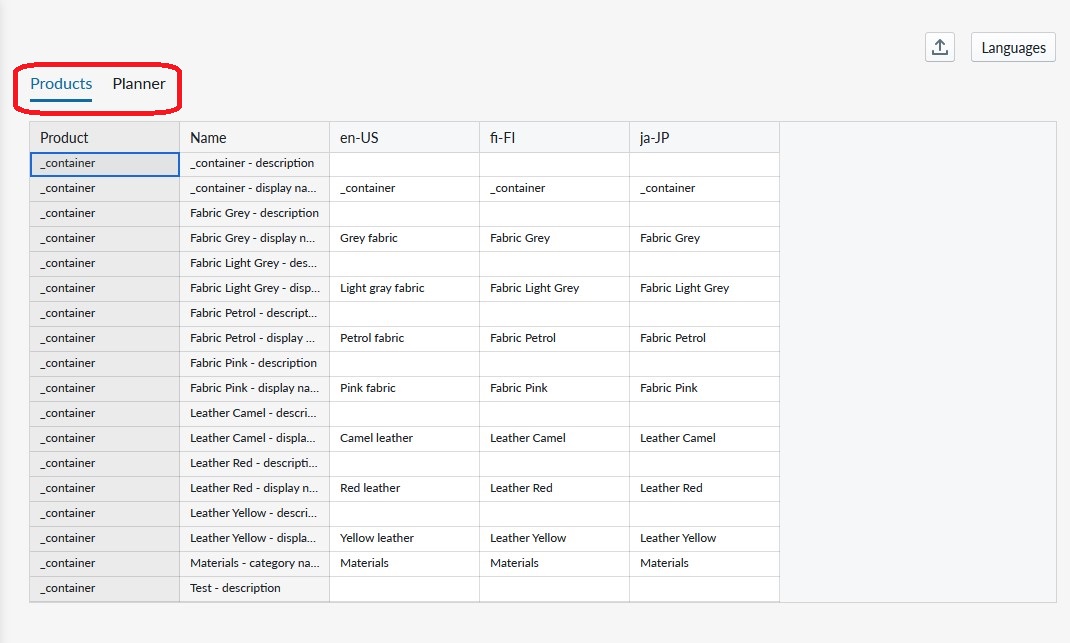Select the 'Fabric Light Grey' ja-JP cell
1070x643 pixels.
pyautogui.click(x=704, y=289)
